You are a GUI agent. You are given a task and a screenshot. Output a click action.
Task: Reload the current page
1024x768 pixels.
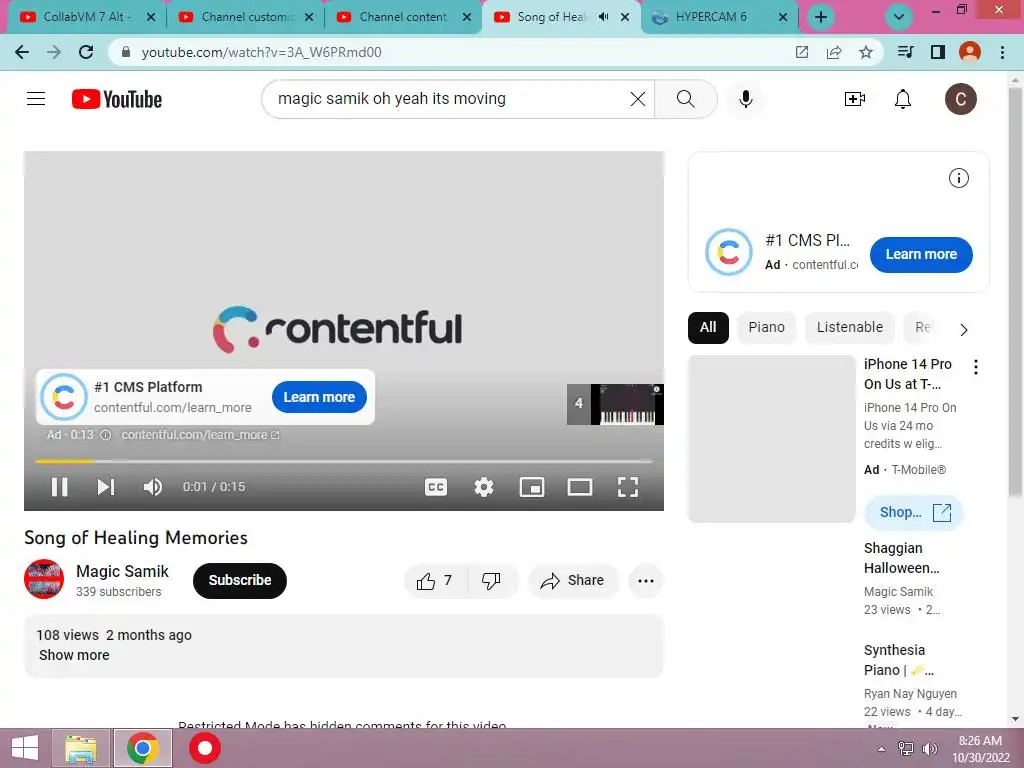86,52
